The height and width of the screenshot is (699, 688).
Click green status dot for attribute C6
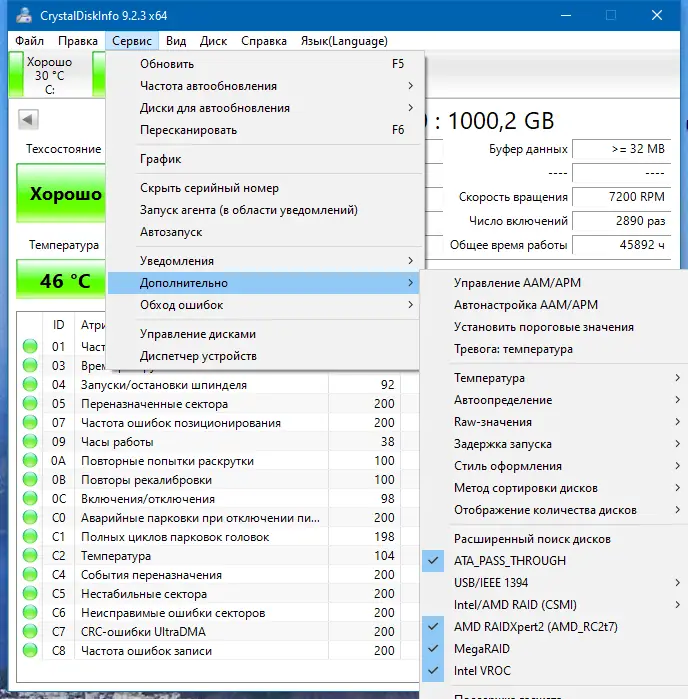pos(30,613)
